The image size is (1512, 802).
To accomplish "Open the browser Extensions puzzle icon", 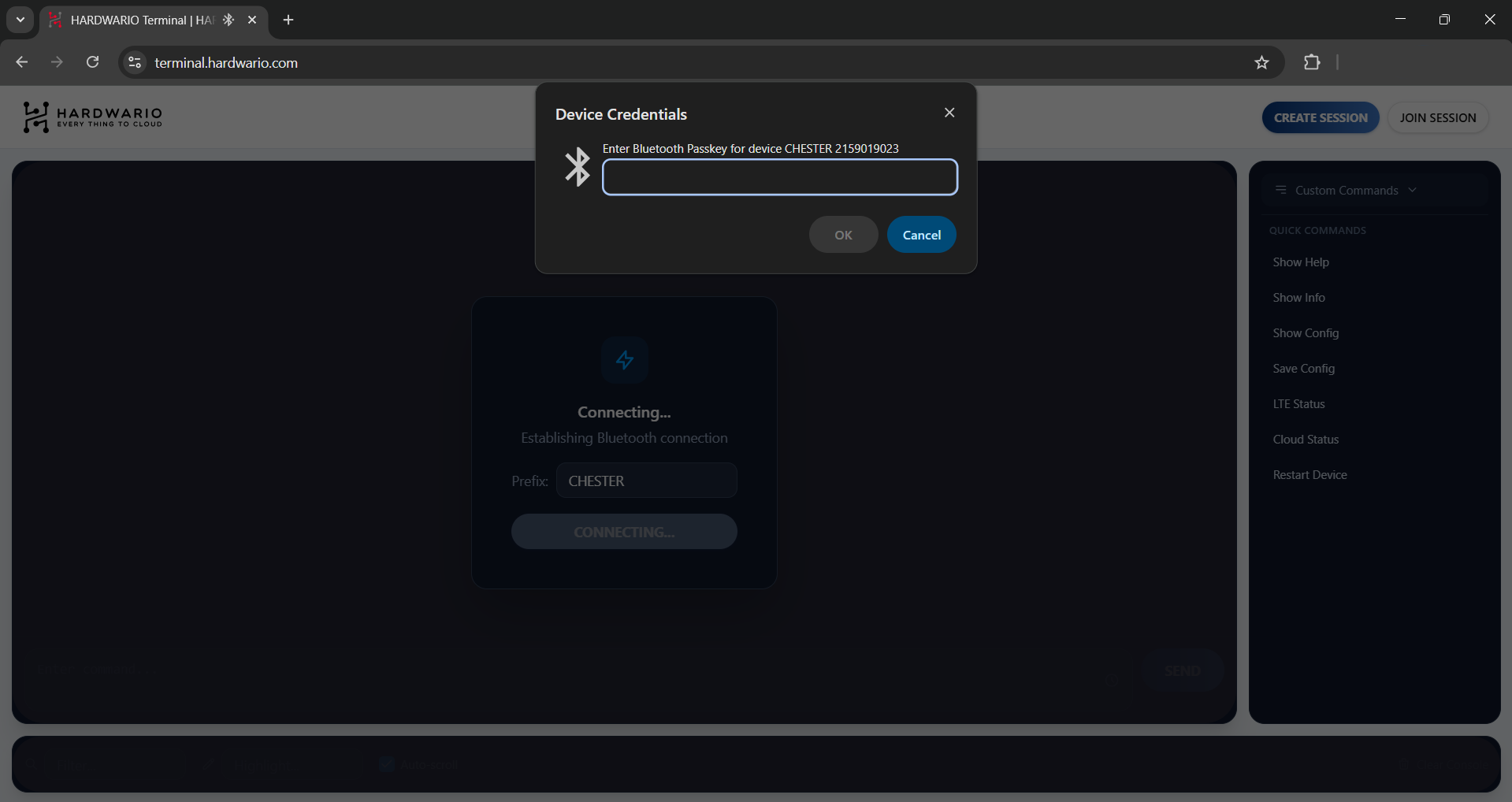I will pos(1312,62).
